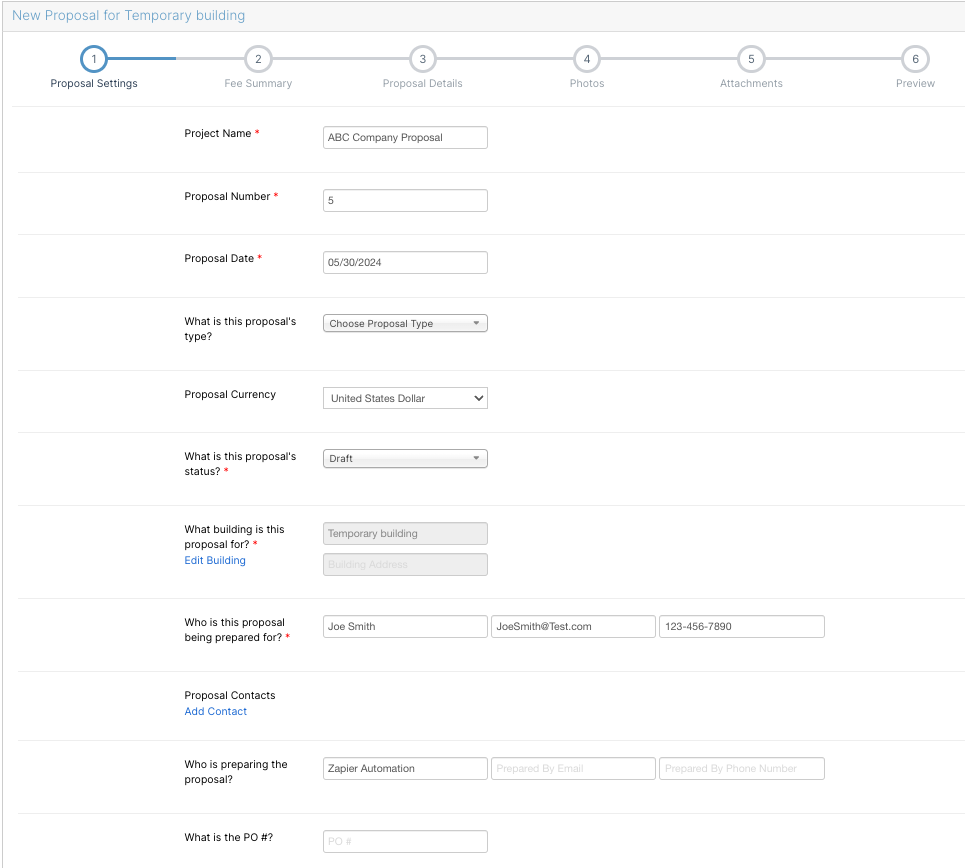
Task: Click the Edit Building link
Action: pos(214,560)
